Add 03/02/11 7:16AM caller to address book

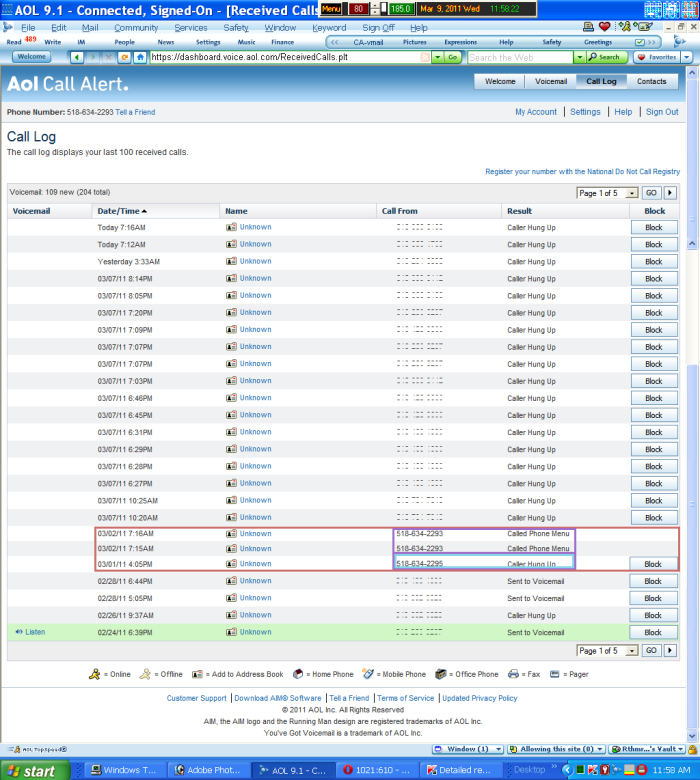pyautogui.click(x=231, y=534)
